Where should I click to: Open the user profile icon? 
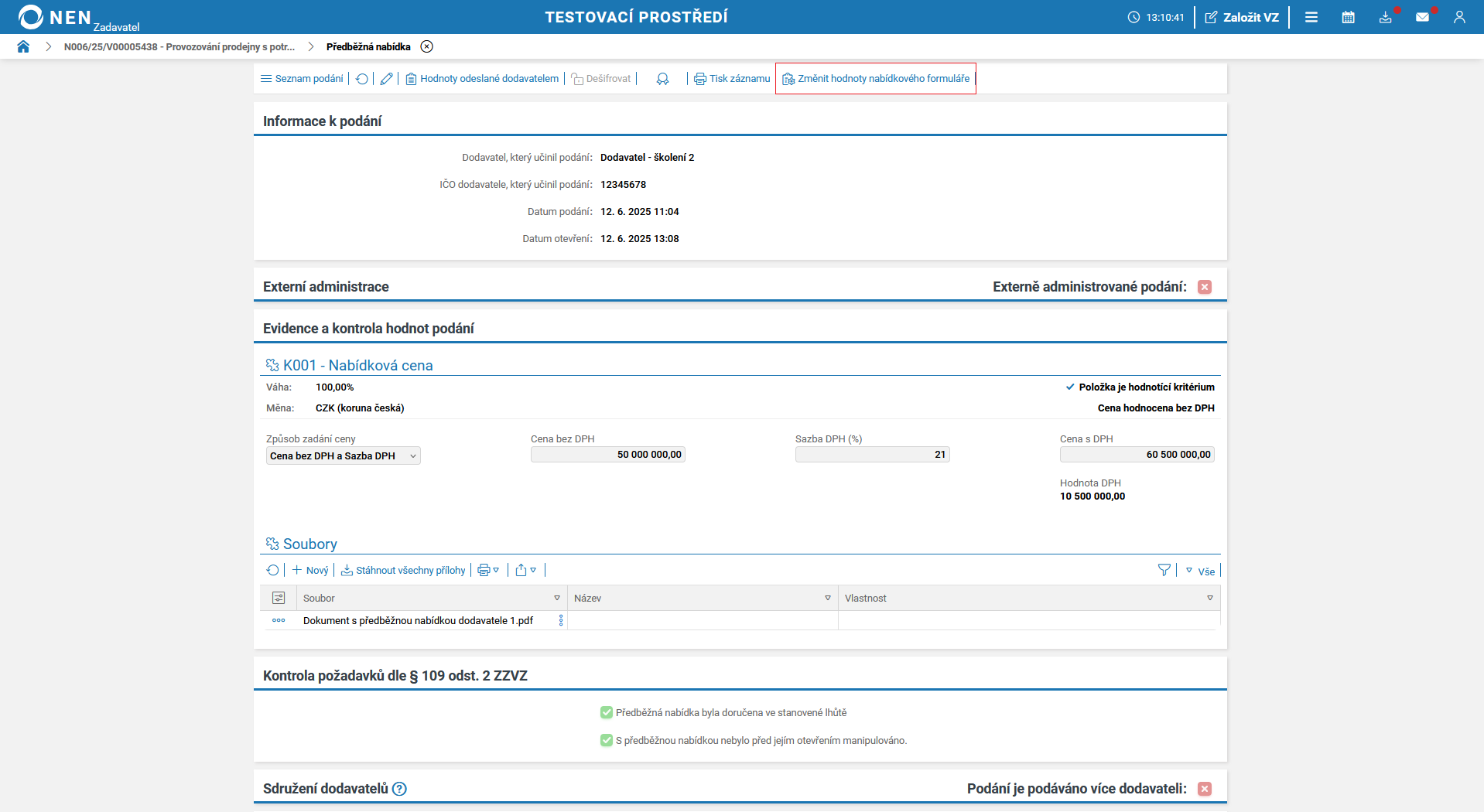pyautogui.click(x=1459, y=17)
